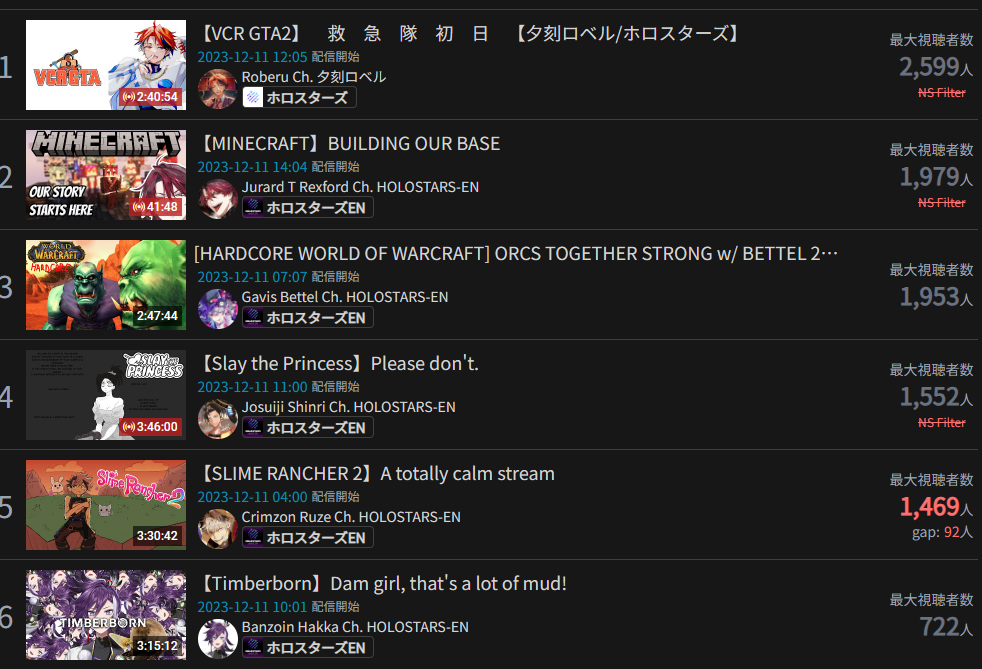Open Hardcore World of Warcraft thumbnail

click(106, 285)
